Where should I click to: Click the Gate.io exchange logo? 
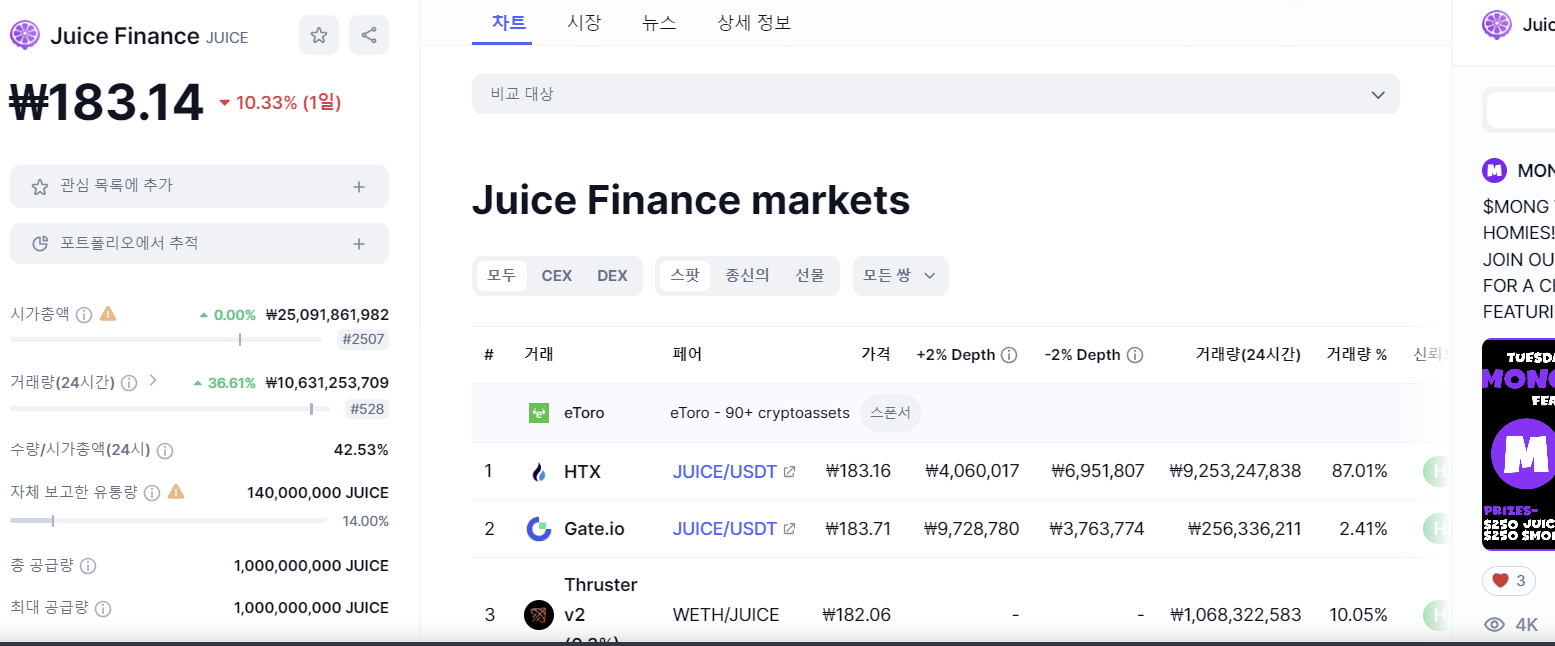pos(539,529)
